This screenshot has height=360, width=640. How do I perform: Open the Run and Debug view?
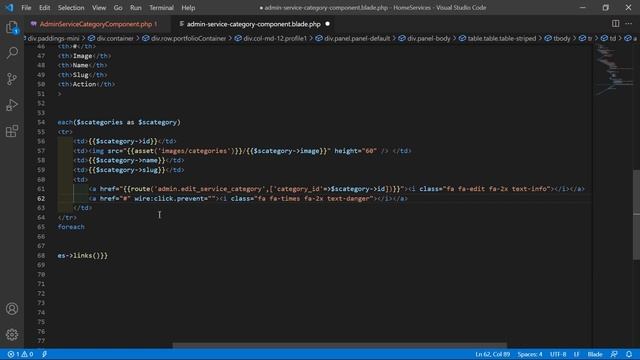tap(12, 105)
